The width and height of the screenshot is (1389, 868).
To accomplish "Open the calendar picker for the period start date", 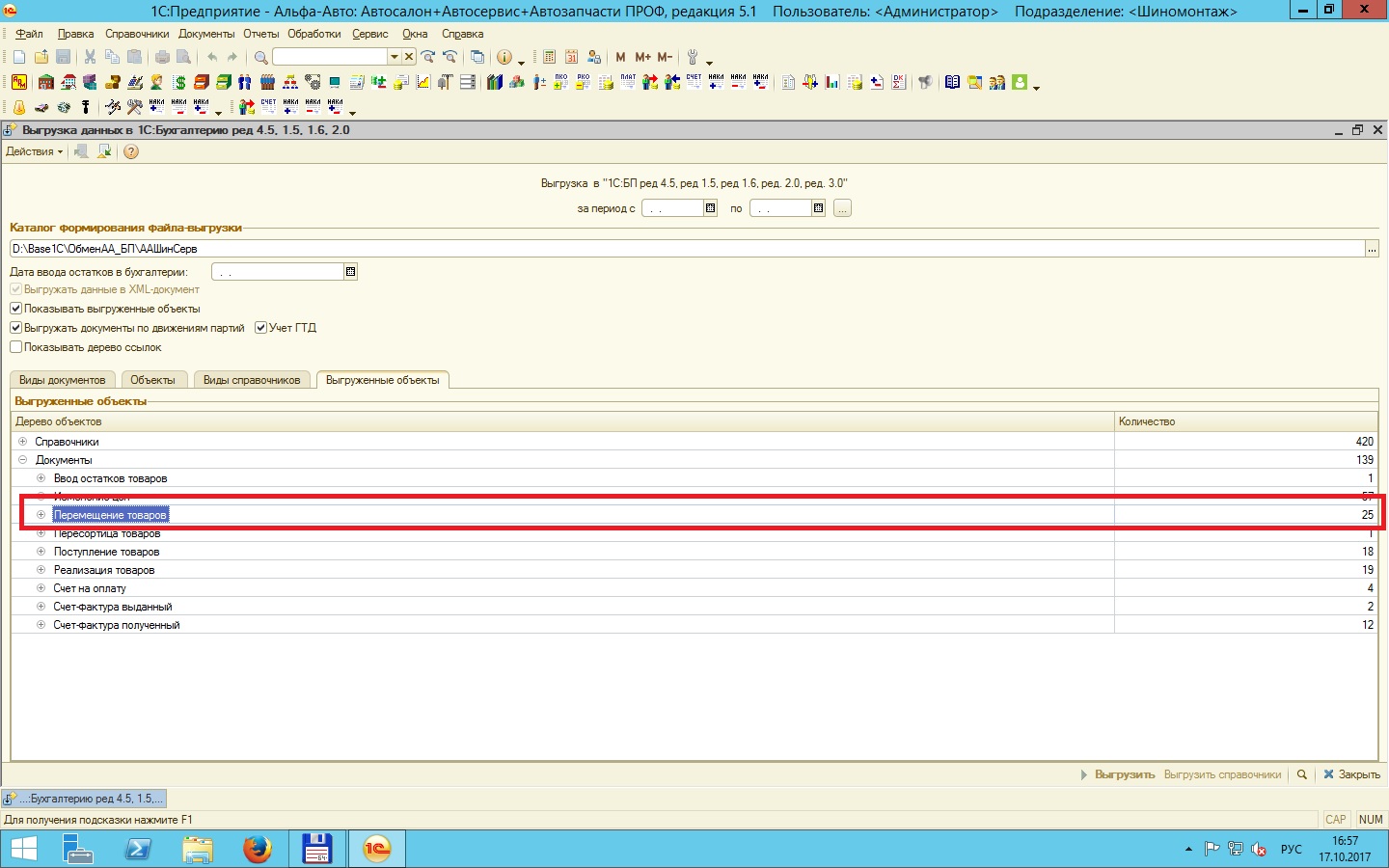I will pos(711,208).
